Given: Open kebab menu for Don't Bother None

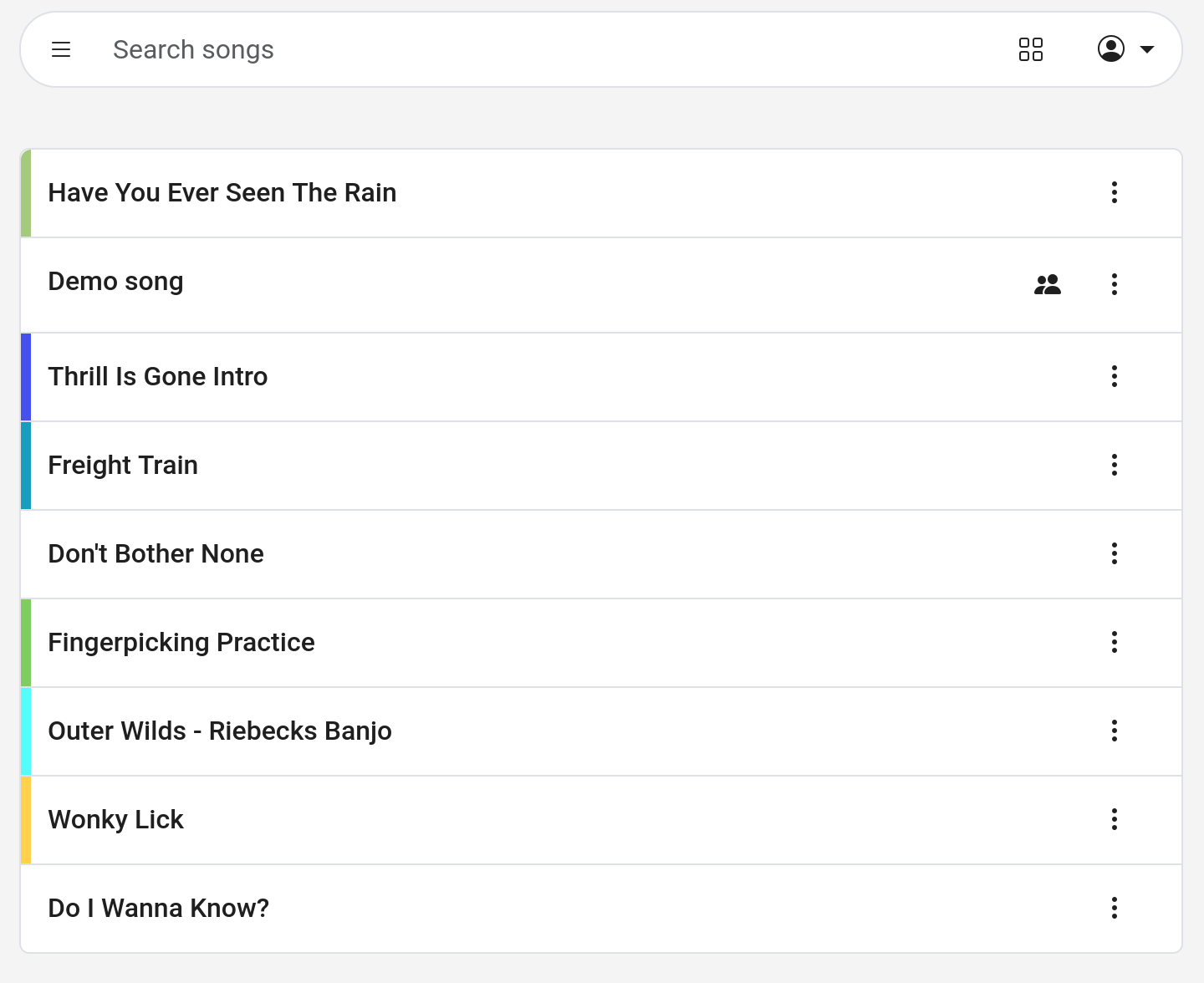Looking at the screenshot, I should click(x=1115, y=553).
